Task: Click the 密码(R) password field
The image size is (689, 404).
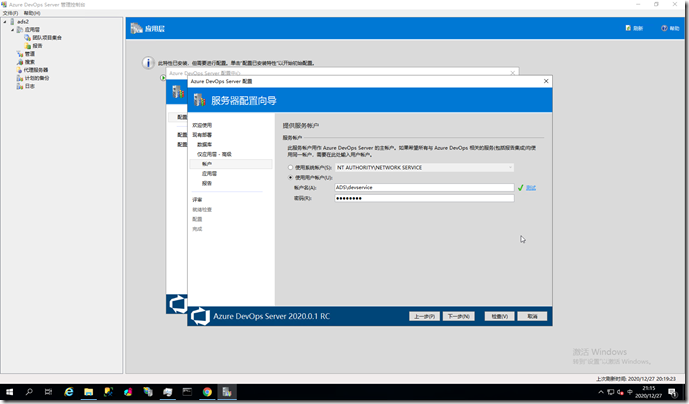Action: (424, 198)
